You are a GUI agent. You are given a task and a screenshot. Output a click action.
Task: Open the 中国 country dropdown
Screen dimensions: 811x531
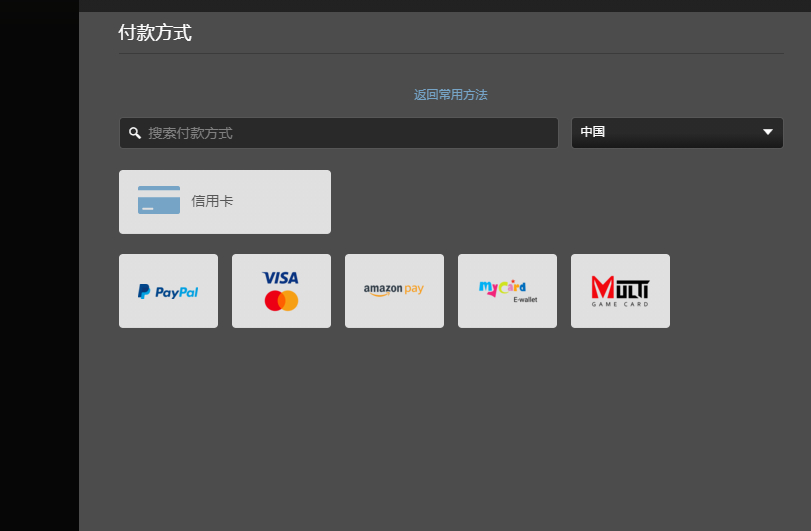tap(677, 133)
